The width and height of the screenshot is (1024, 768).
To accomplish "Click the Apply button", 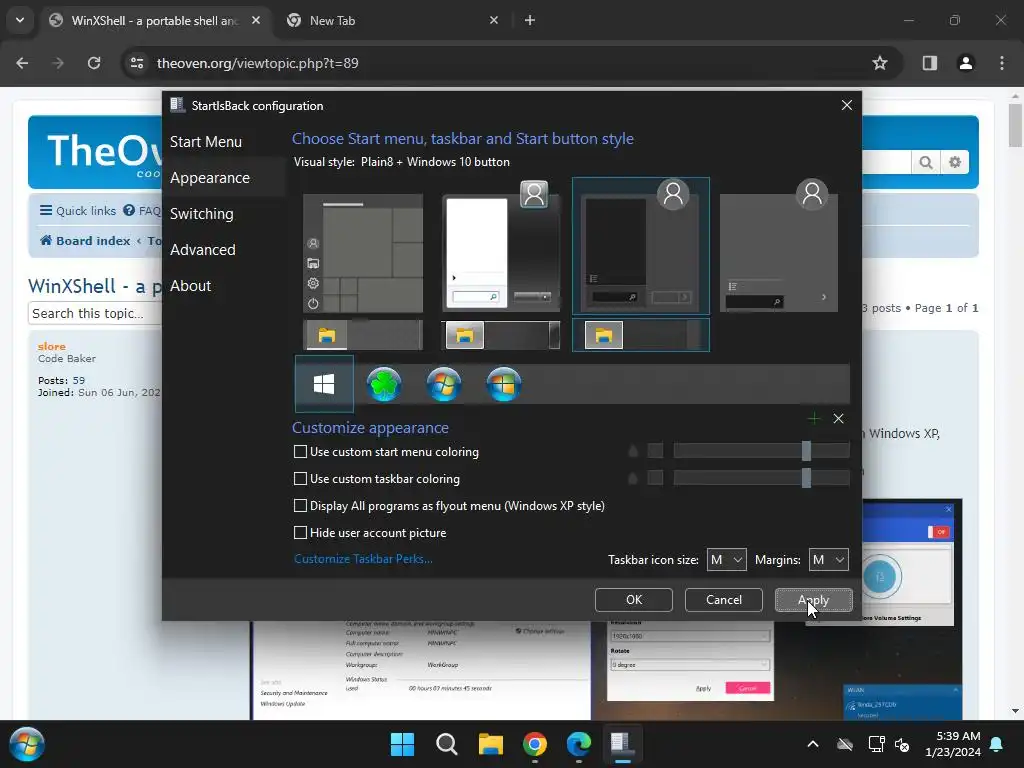I will click(814, 600).
